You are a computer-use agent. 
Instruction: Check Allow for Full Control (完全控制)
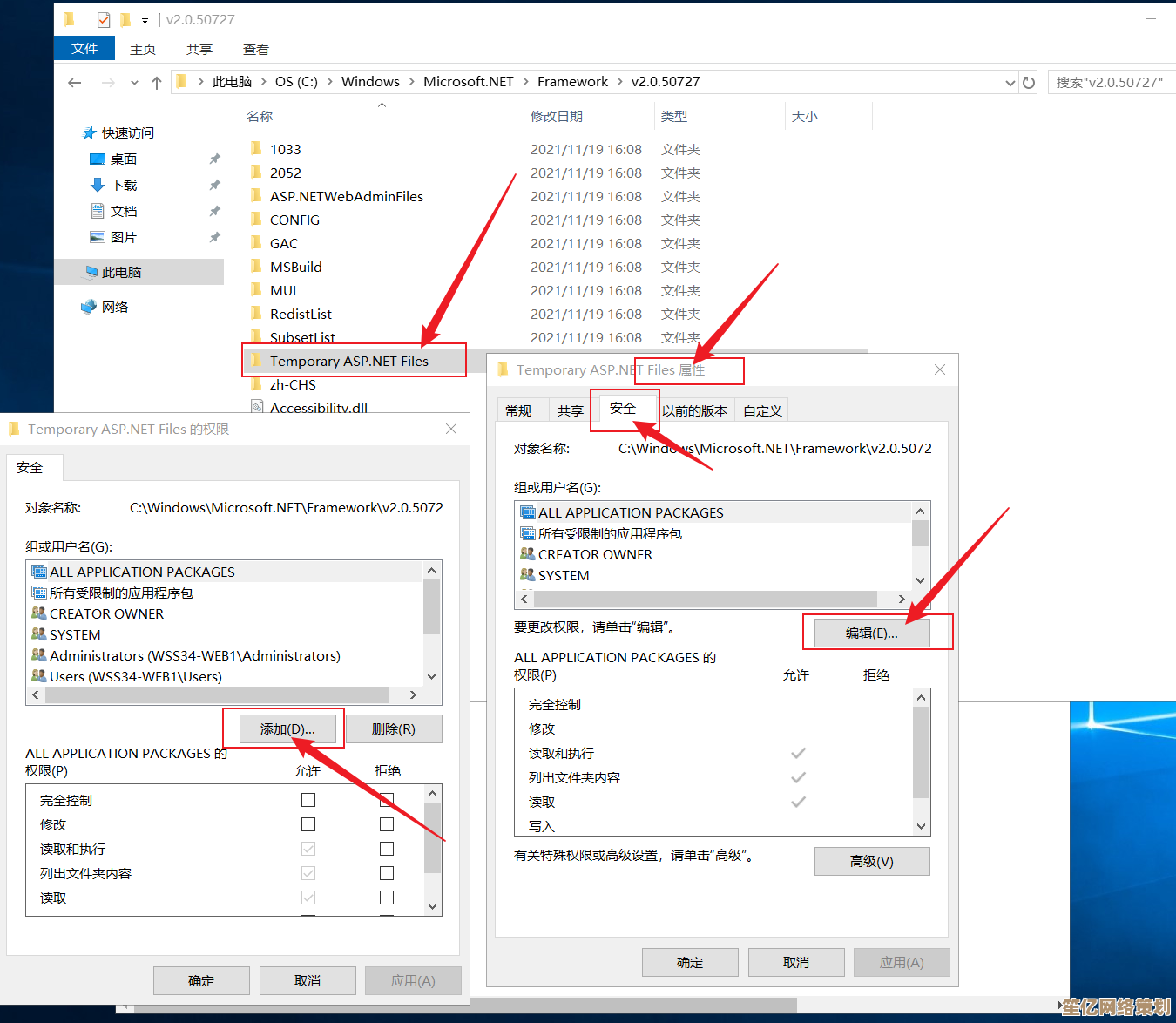[308, 800]
